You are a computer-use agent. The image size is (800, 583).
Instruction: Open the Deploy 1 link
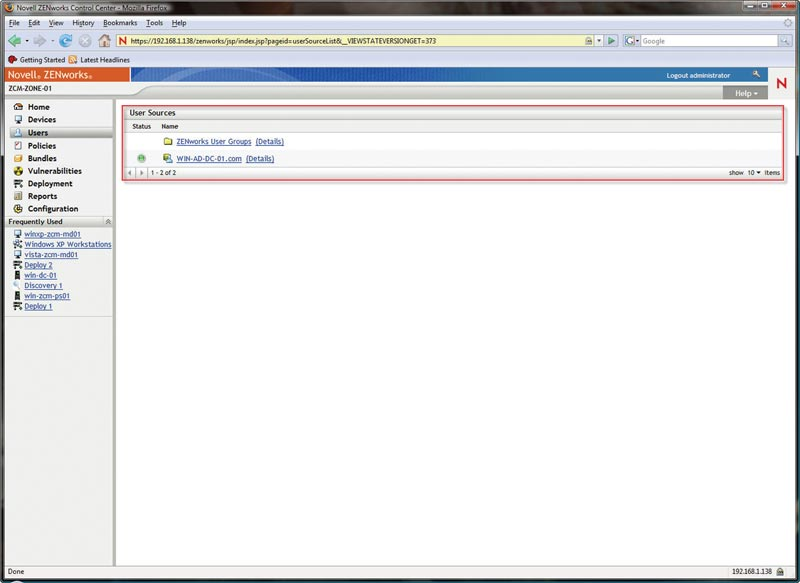pyautogui.click(x=38, y=306)
